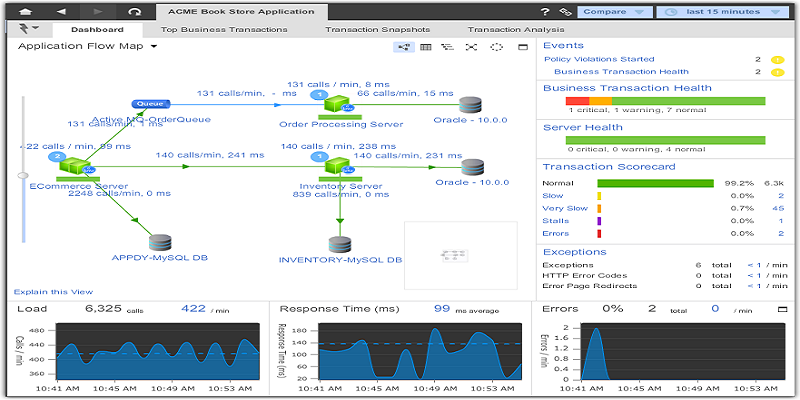Image resolution: width=800 pixels, height=400 pixels.
Task: Click the critical red health bar segment
Action: [x=578, y=101]
